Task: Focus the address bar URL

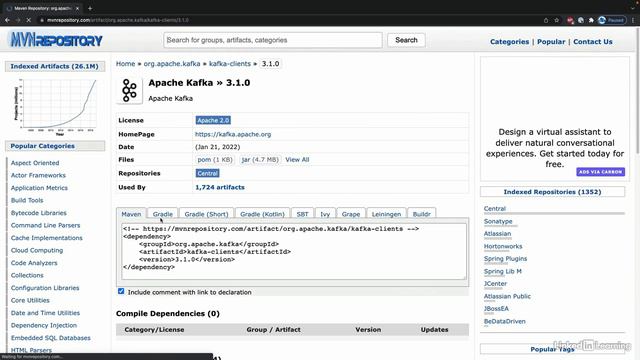Action: tap(118, 20)
